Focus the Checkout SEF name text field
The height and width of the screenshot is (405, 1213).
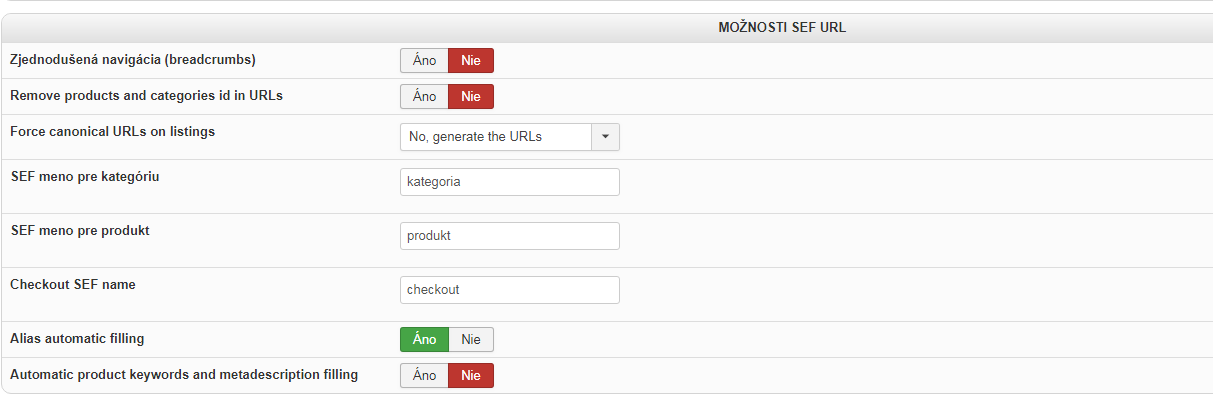pyautogui.click(x=509, y=290)
